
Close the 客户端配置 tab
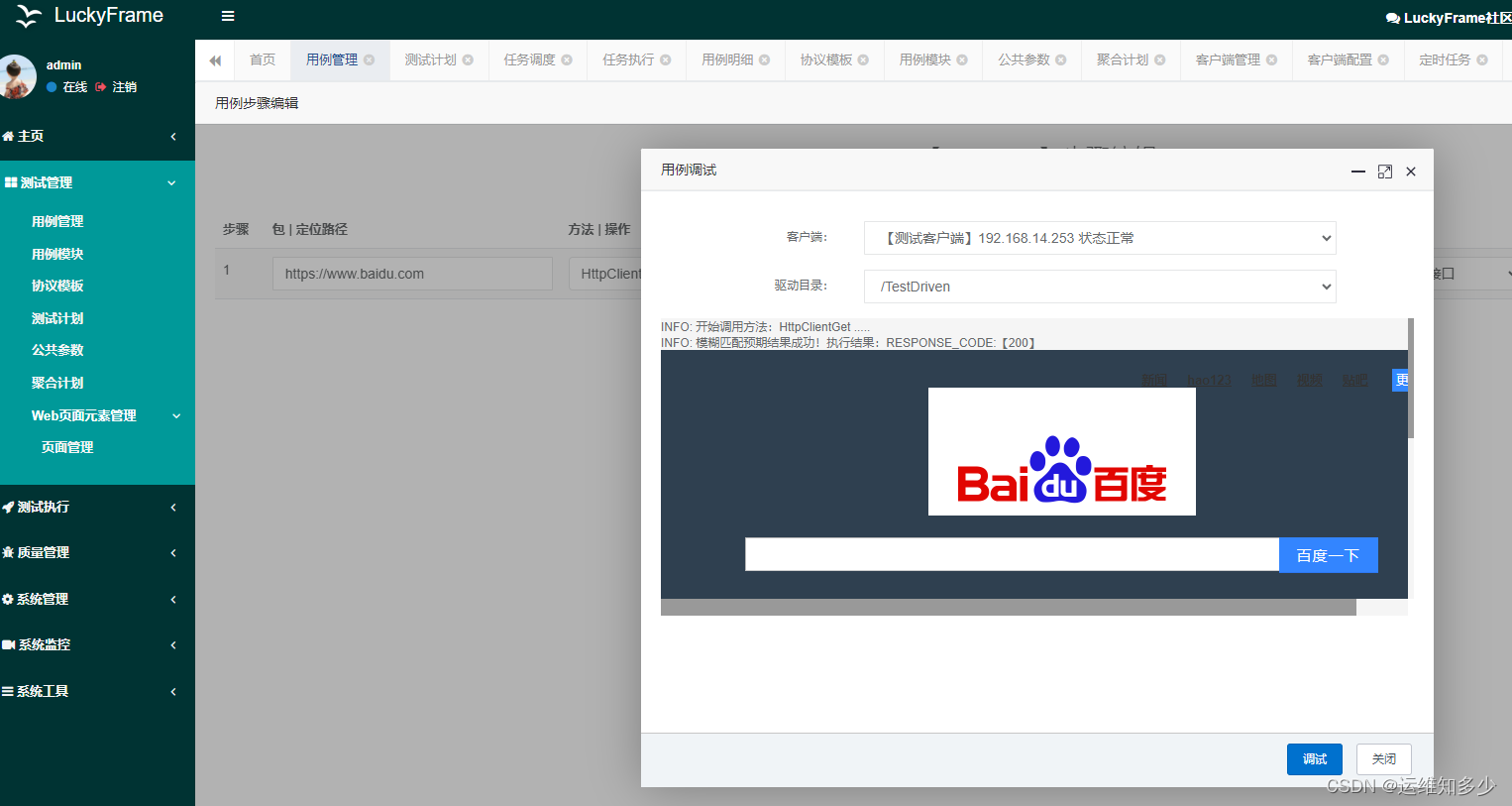[1383, 59]
